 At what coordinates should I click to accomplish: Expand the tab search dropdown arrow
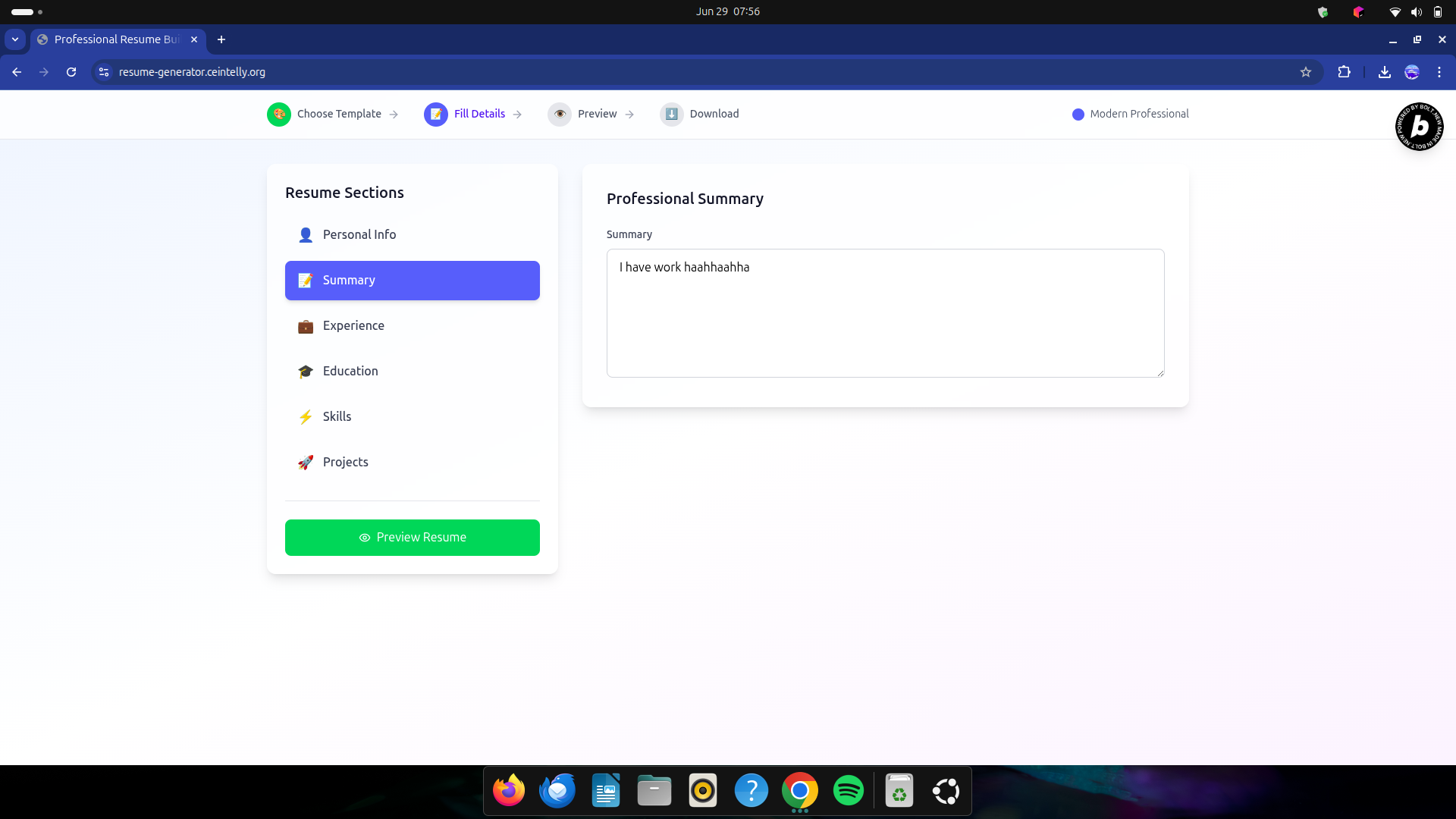[15, 39]
